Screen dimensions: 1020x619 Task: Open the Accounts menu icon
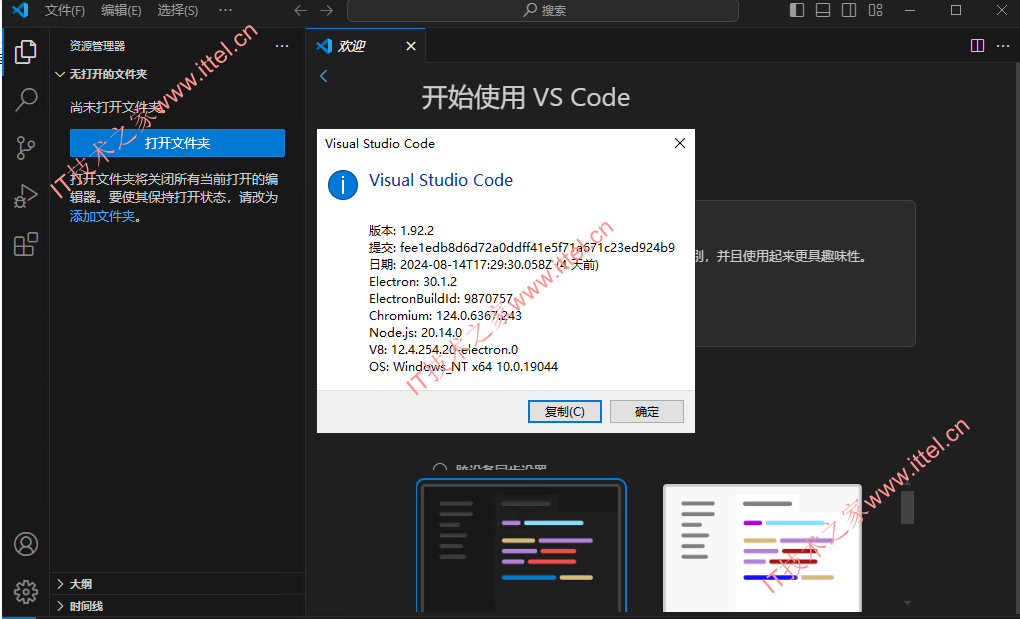point(26,544)
